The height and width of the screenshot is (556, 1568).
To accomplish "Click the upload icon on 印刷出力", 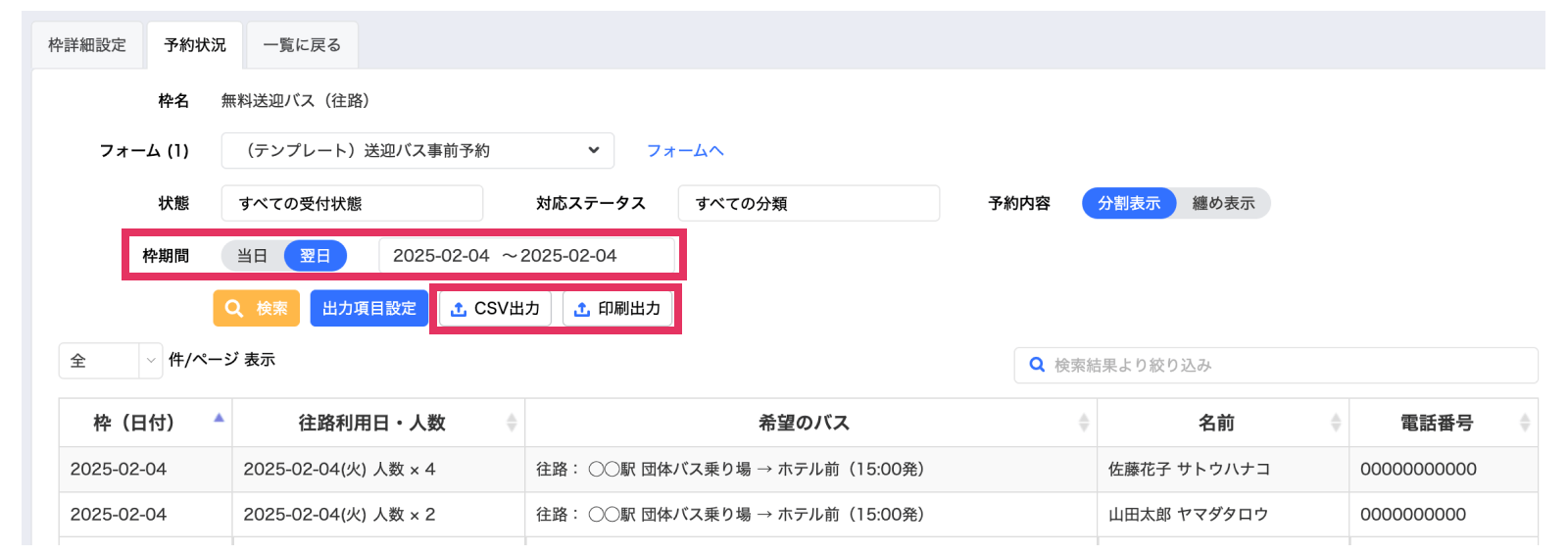I will tap(582, 309).
